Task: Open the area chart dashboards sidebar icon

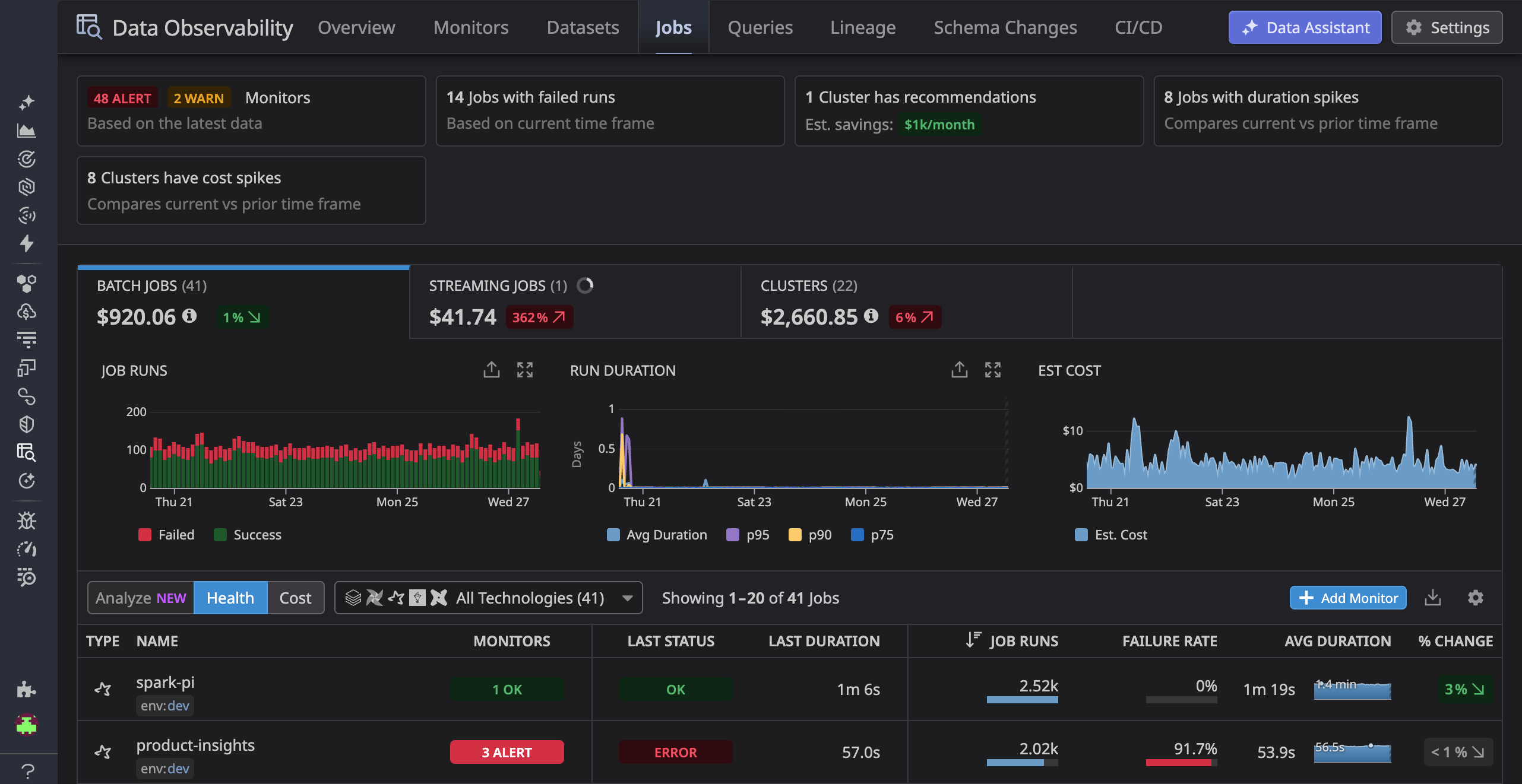Action: click(x=27, y=131)
